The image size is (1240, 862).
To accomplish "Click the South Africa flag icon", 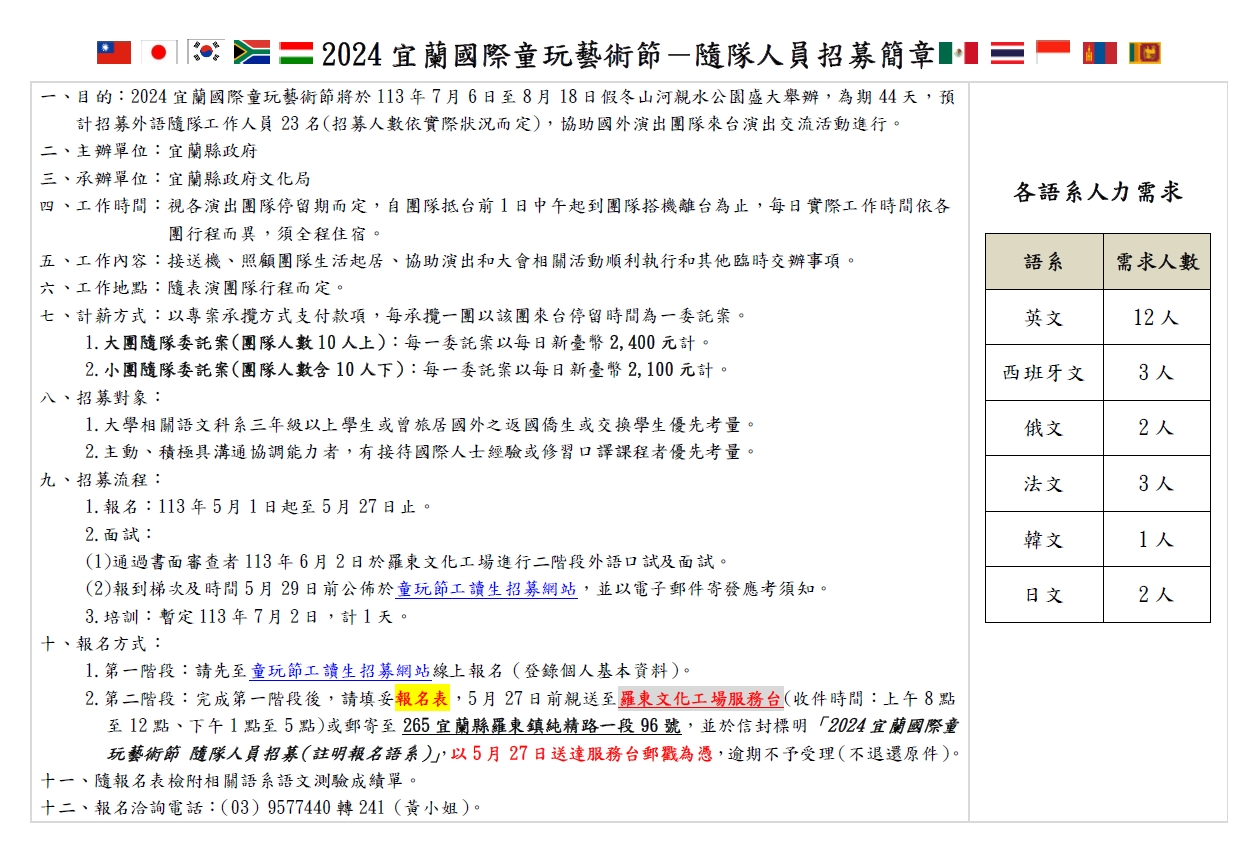I will point(252,52).
